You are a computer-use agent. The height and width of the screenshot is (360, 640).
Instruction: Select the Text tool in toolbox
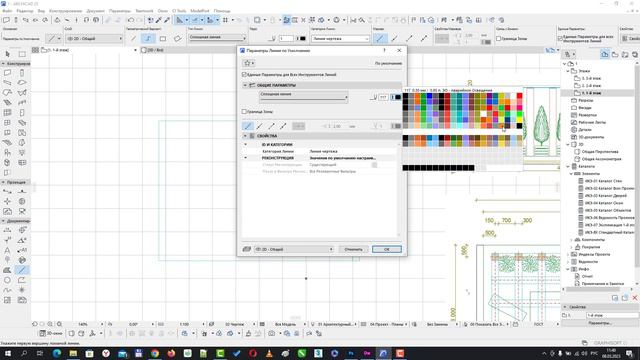(x=7, y=250)
